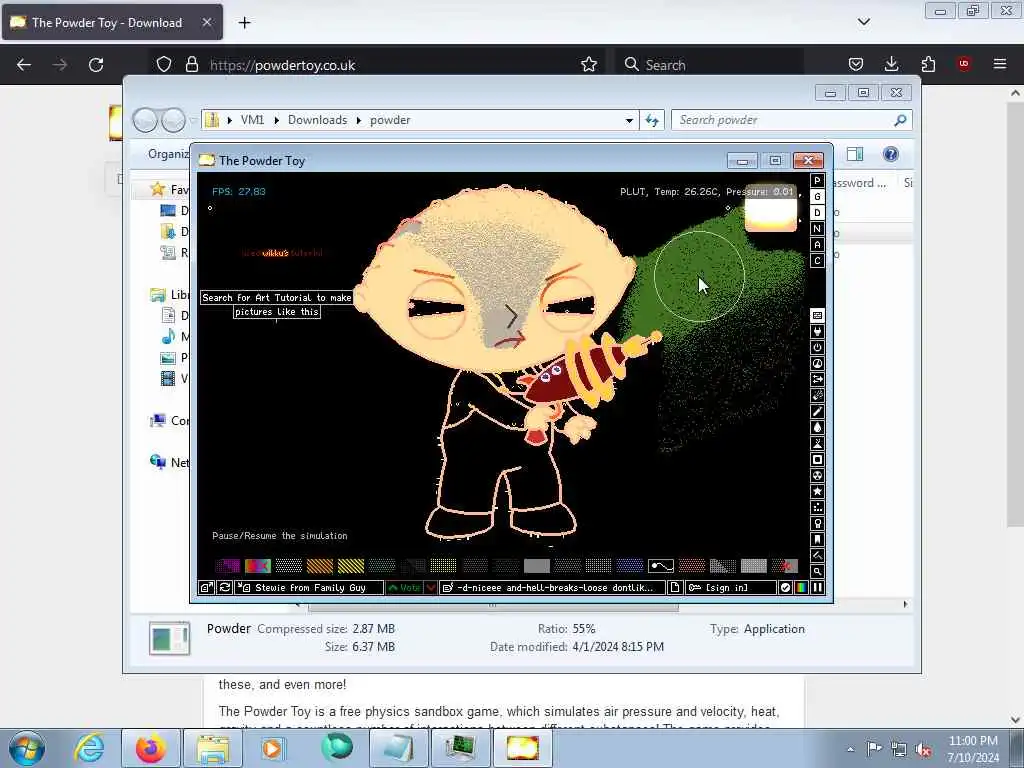
Task: Select the orange diagonal striped wall swatch
Action: [x=320, y=566]
